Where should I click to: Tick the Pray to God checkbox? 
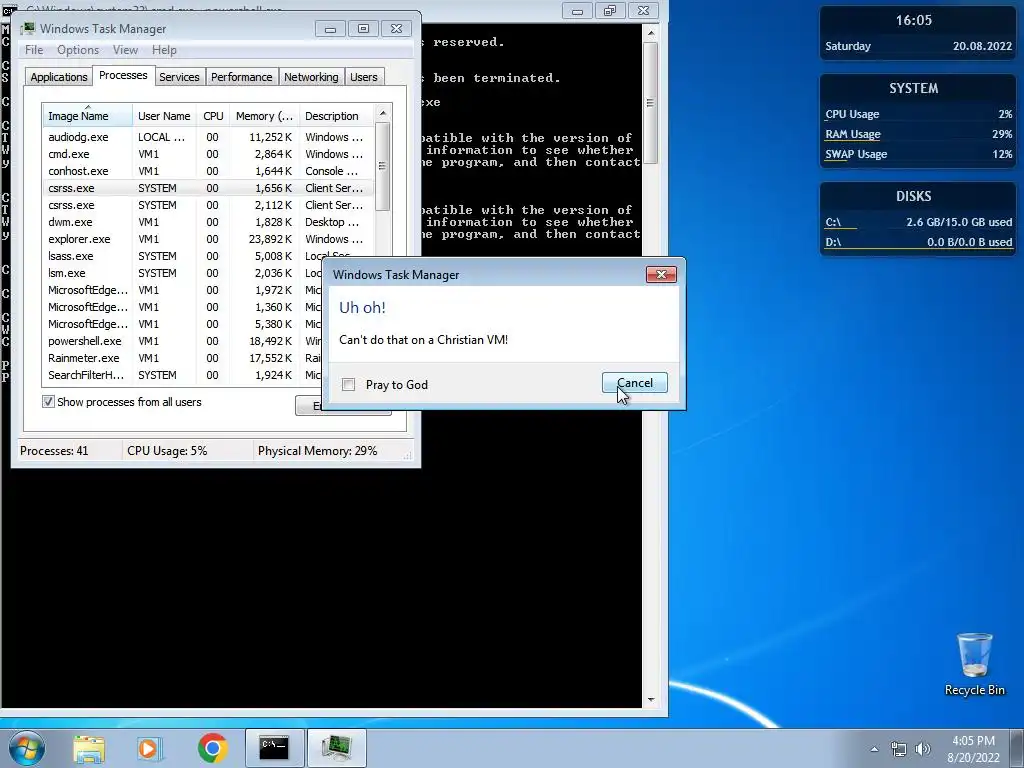click(x=349, y=385)
